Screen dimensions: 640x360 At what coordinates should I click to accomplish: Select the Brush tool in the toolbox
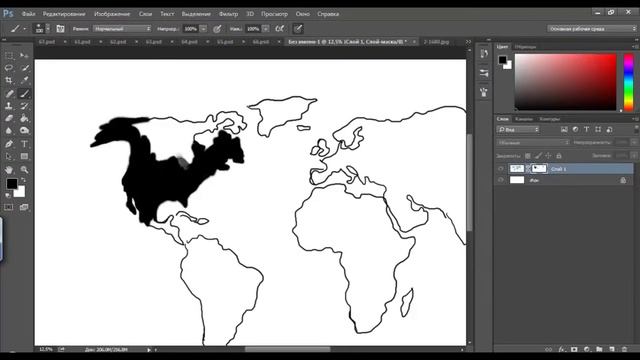(24, 93)
